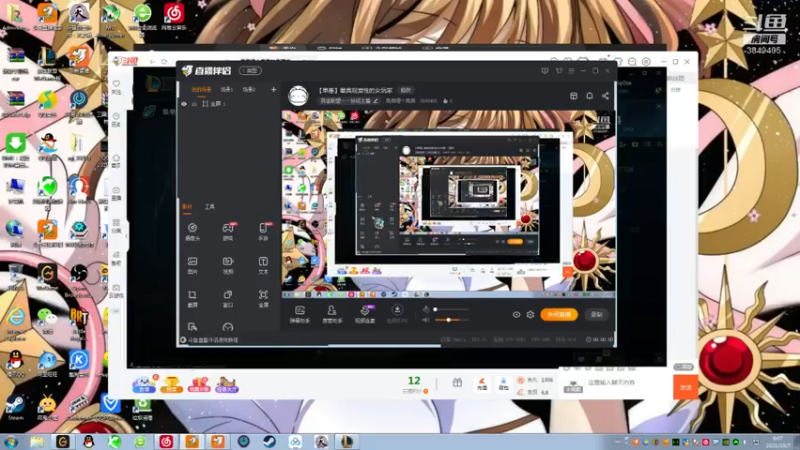Switch to Scene 2 tab
The width and height of the screenshot is (800, 450).
pyautogui.click(x=248, y=89)
